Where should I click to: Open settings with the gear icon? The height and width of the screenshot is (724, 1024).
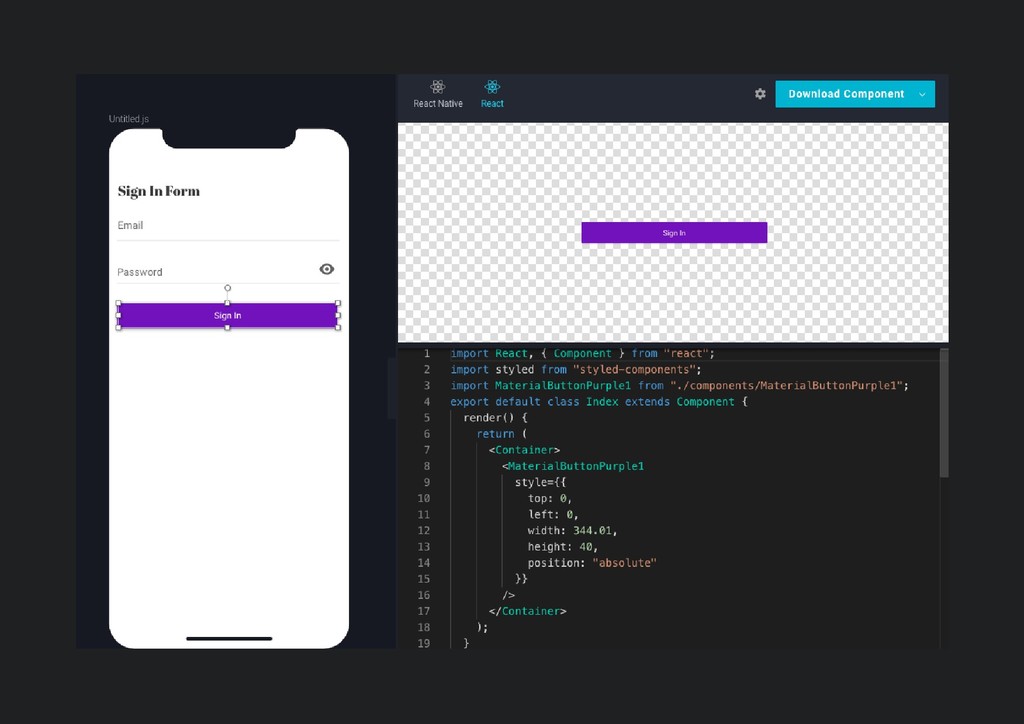point(760,94)
